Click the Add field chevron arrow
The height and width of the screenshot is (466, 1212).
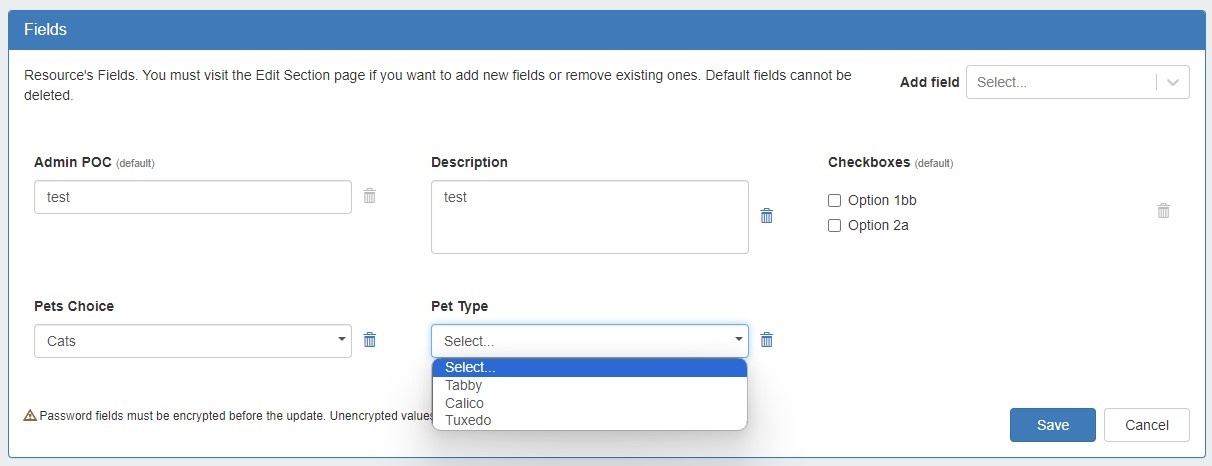tap(1173, 83)
